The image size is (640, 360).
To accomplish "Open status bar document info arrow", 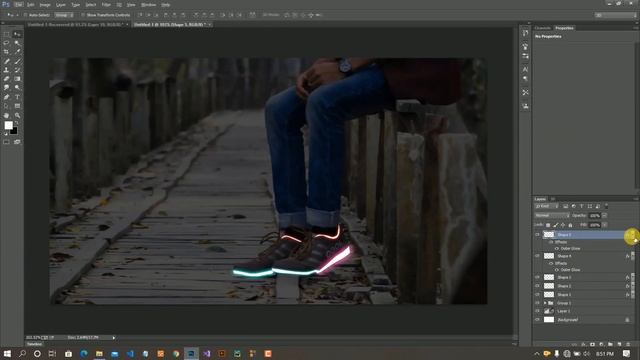I will [x=113, y=338].
